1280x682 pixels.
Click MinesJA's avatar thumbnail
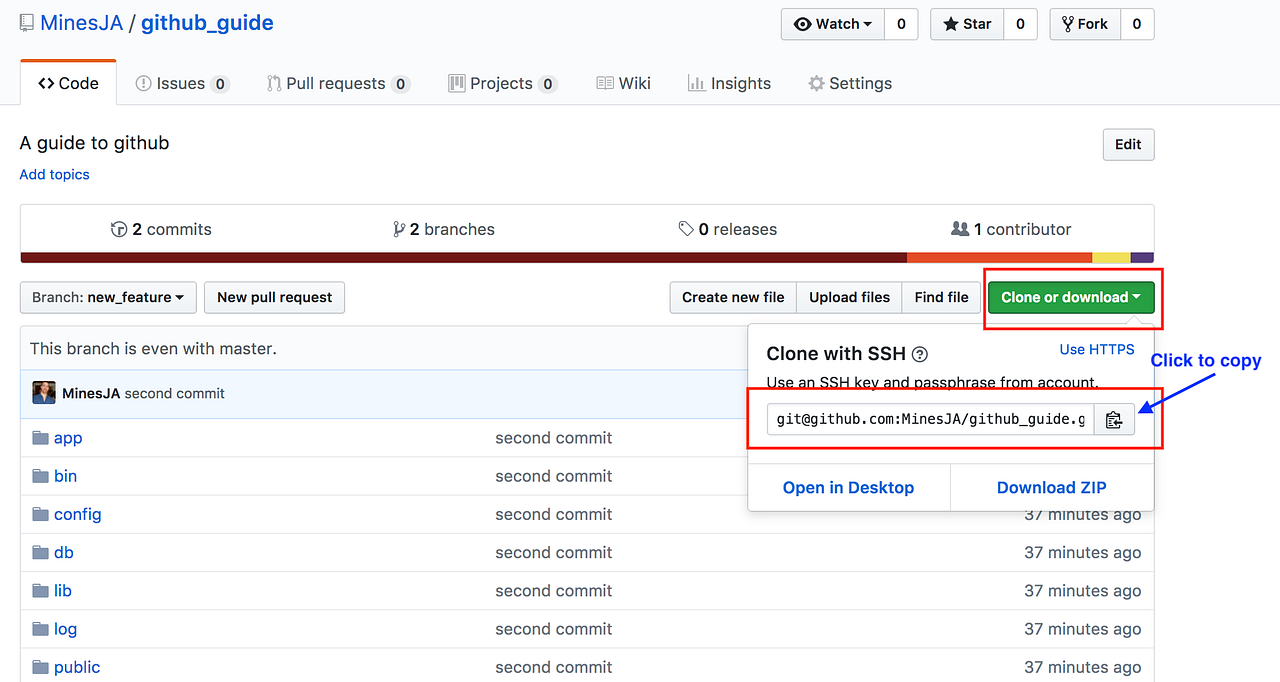pos(44,393)
